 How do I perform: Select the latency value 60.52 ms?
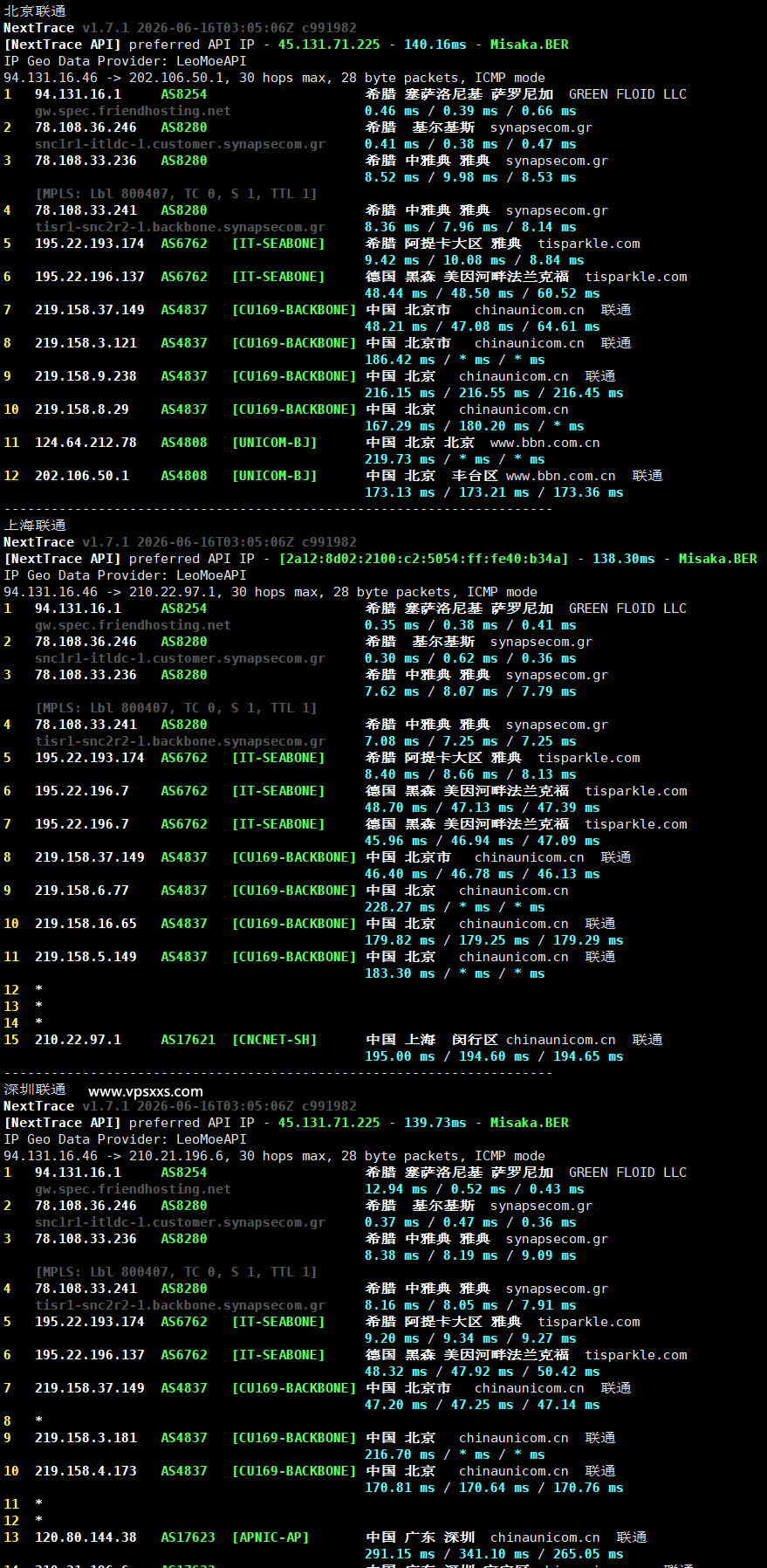pos(569,293)
